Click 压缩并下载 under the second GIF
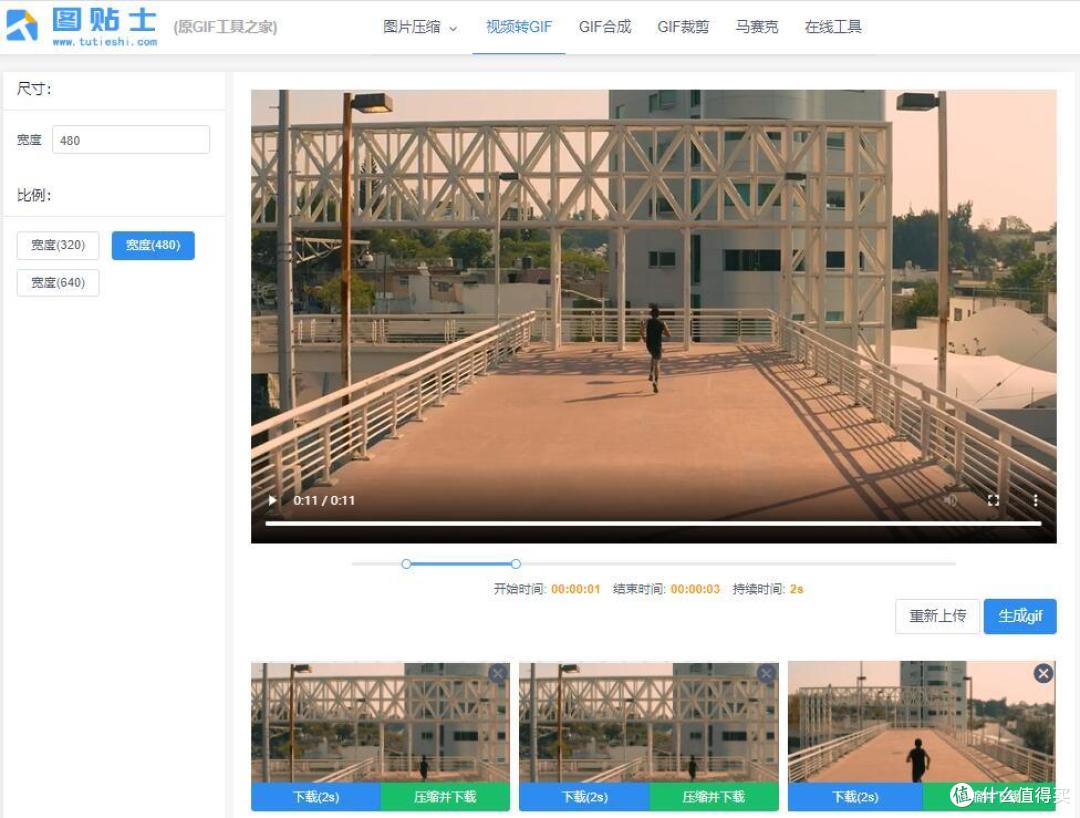 [714, 797]
